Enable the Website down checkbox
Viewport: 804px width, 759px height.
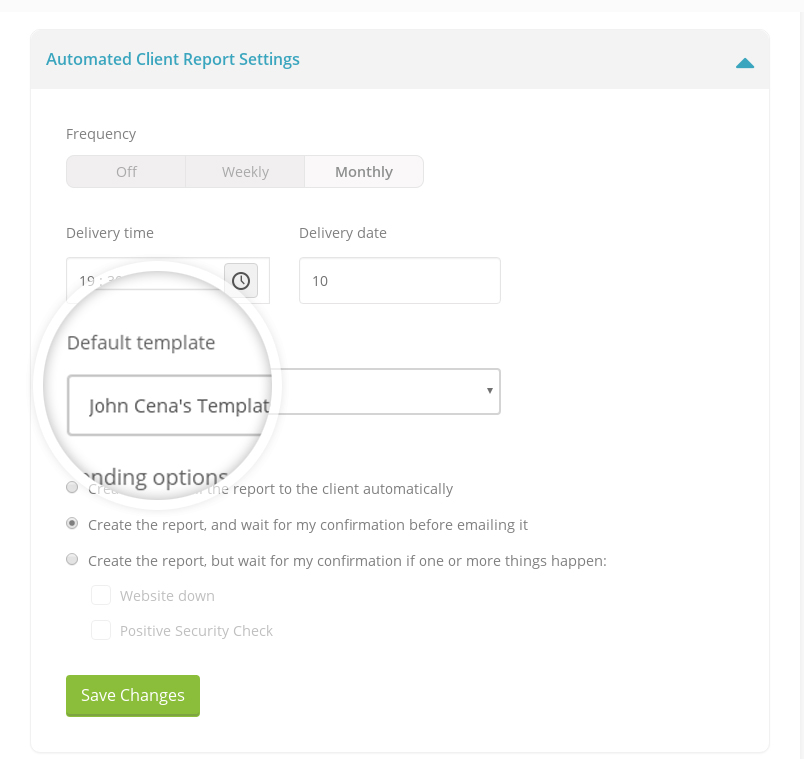coord(101,596)
